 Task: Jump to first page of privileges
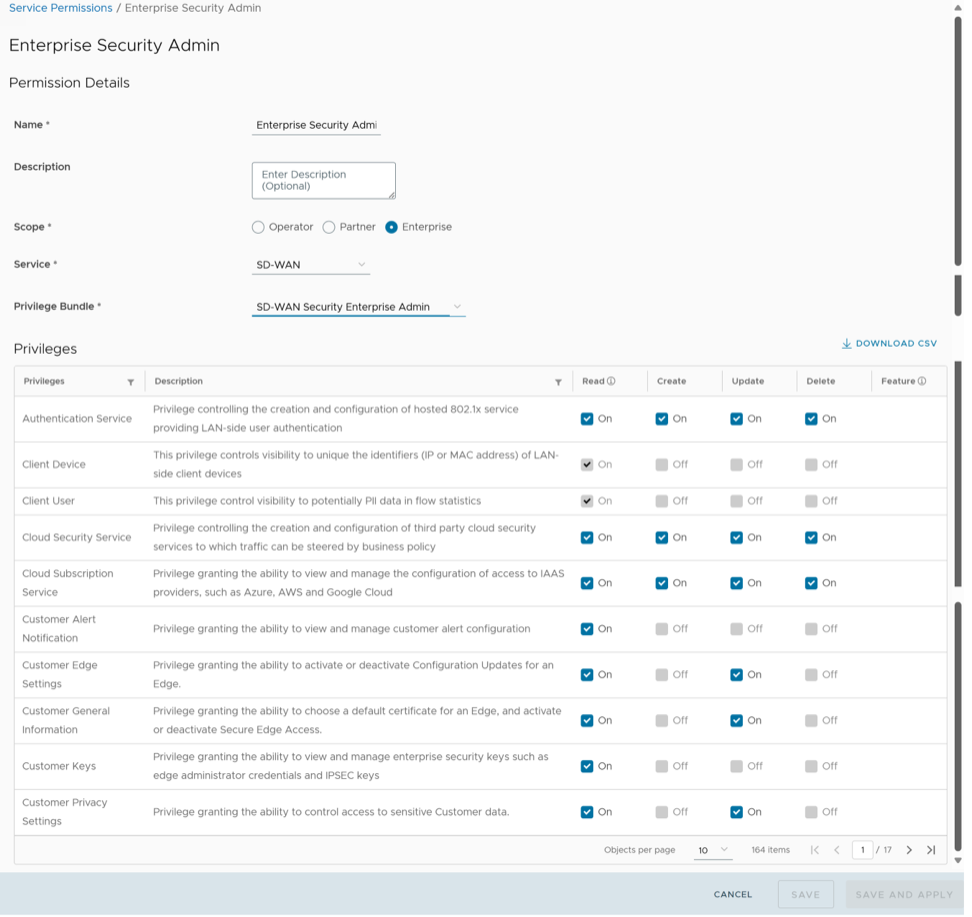[x=815, y=850]
